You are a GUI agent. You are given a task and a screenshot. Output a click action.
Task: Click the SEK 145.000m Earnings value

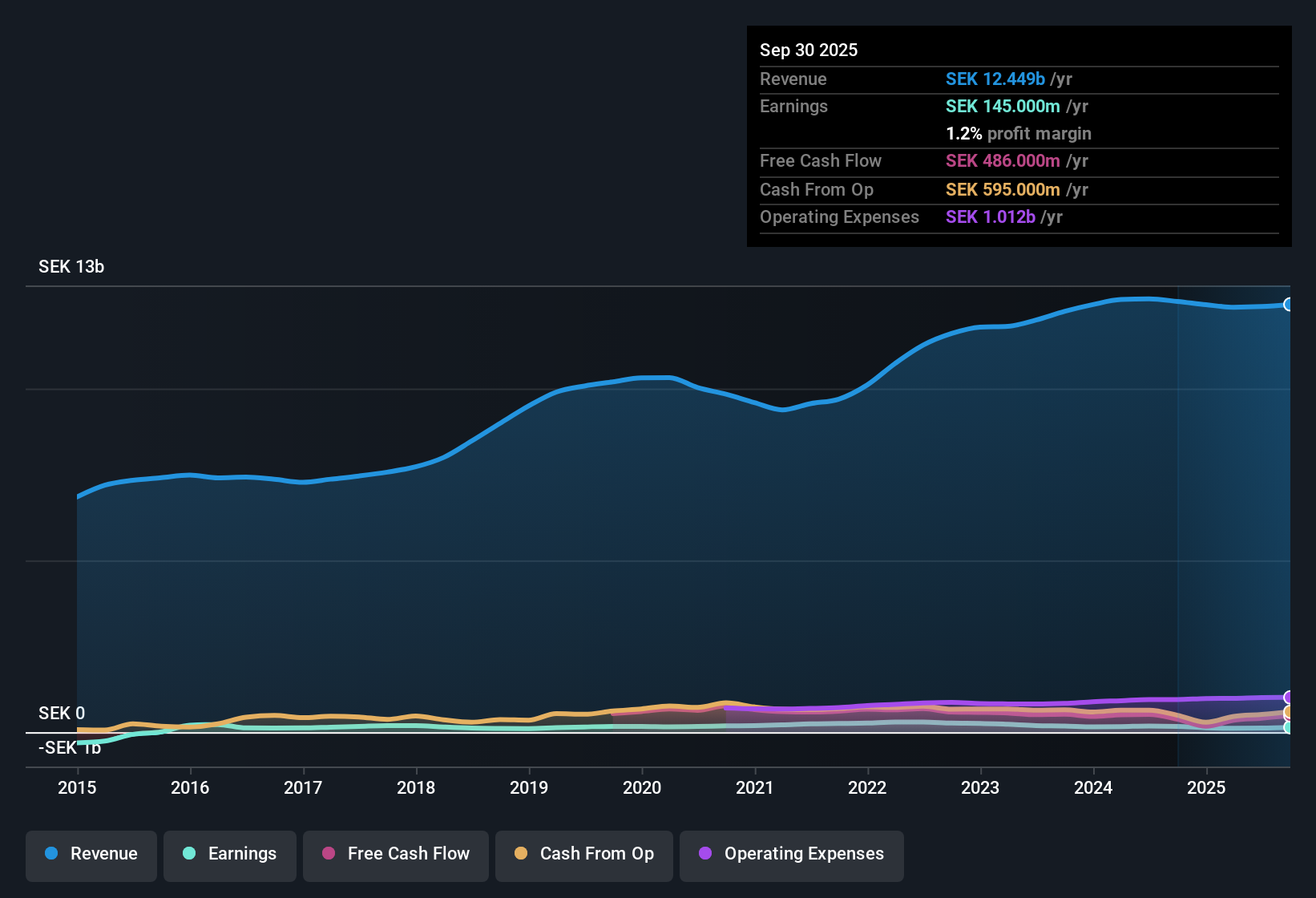1003,106
